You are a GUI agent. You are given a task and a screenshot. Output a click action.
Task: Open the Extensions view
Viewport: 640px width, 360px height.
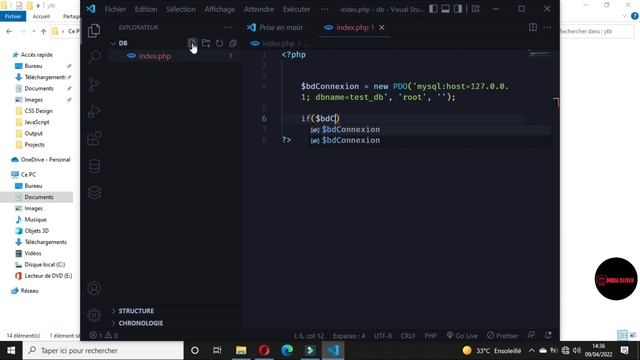click(x=94, y=138)
